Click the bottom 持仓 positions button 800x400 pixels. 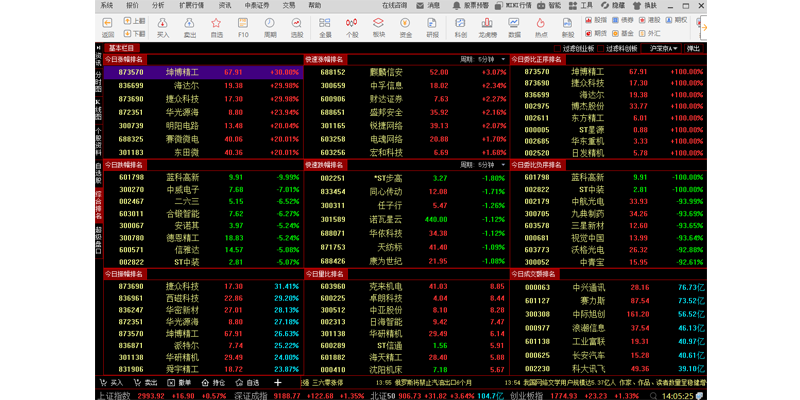(213, 382)
